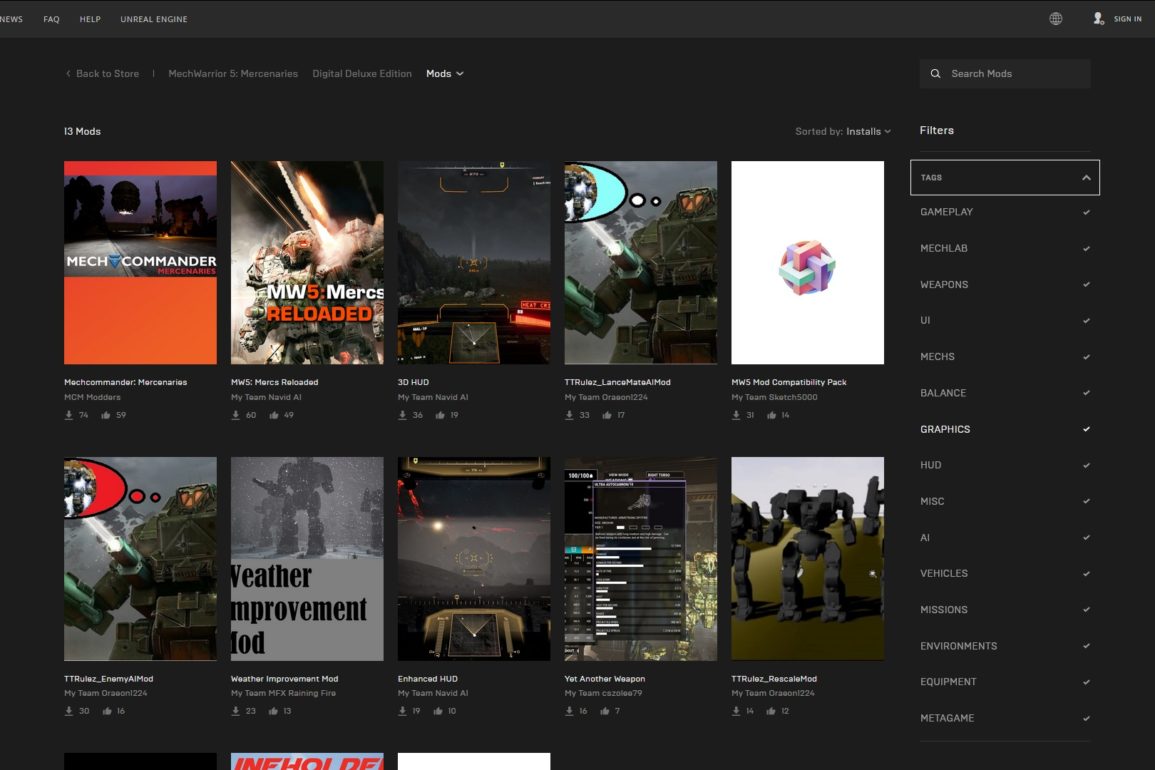1155x770 pixels.
Task: Click the sign-in user avatar icon
Action: click(1098, 19)
